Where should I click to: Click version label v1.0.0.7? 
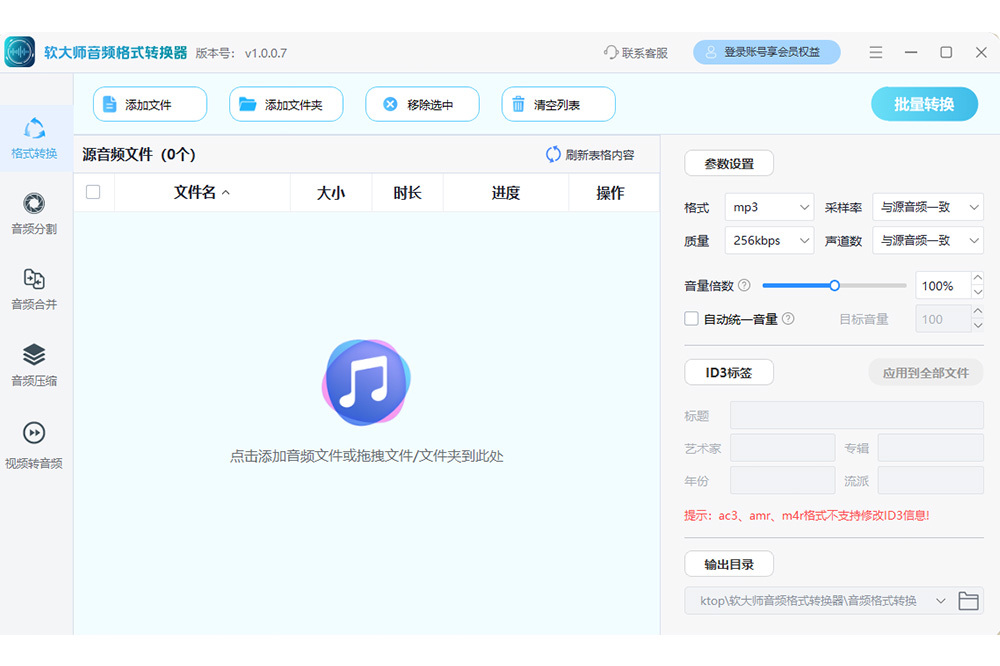(266, 53)
